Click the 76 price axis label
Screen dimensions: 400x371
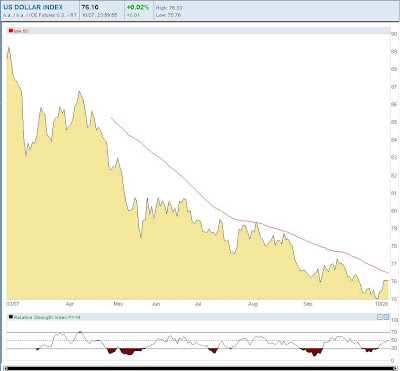394,281
